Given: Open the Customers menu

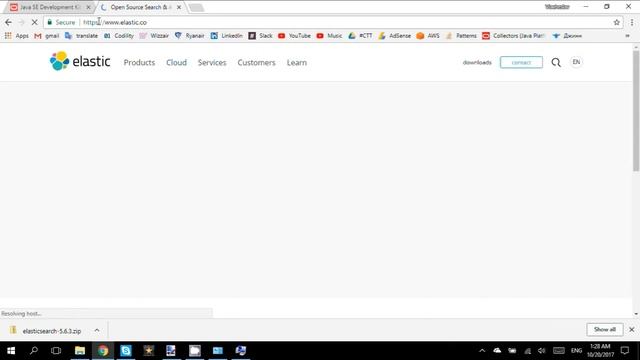Looking at the screenshot, I should (256, 62).
